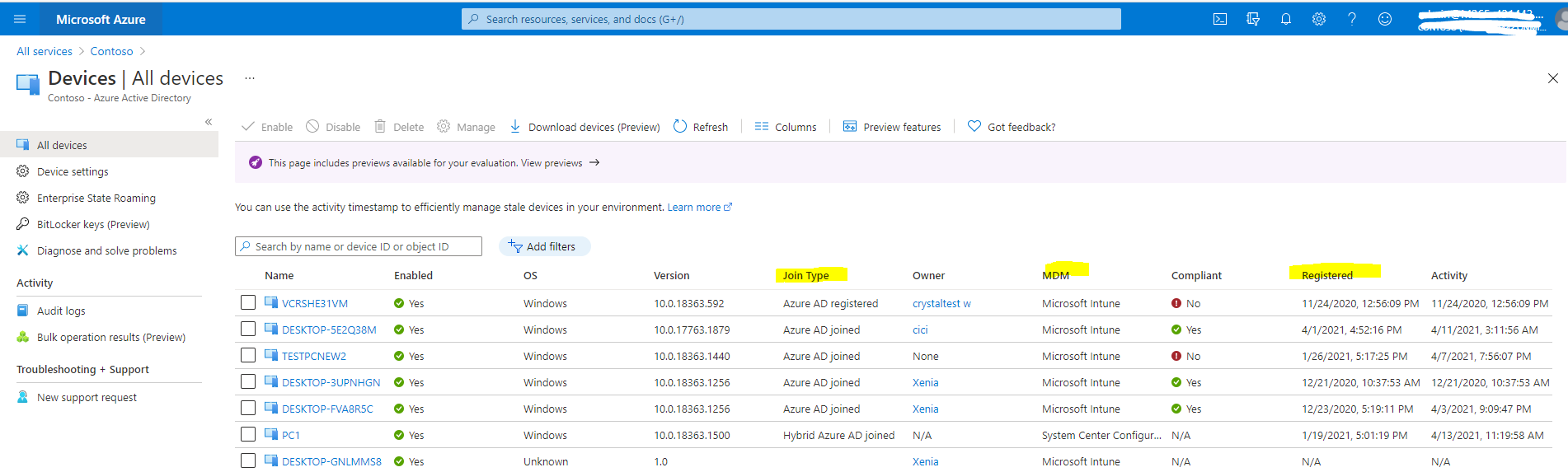Click version 10.0.17763.1879 cell
This screenshot has width=1568, height=472.
click(x=692, y=330)
